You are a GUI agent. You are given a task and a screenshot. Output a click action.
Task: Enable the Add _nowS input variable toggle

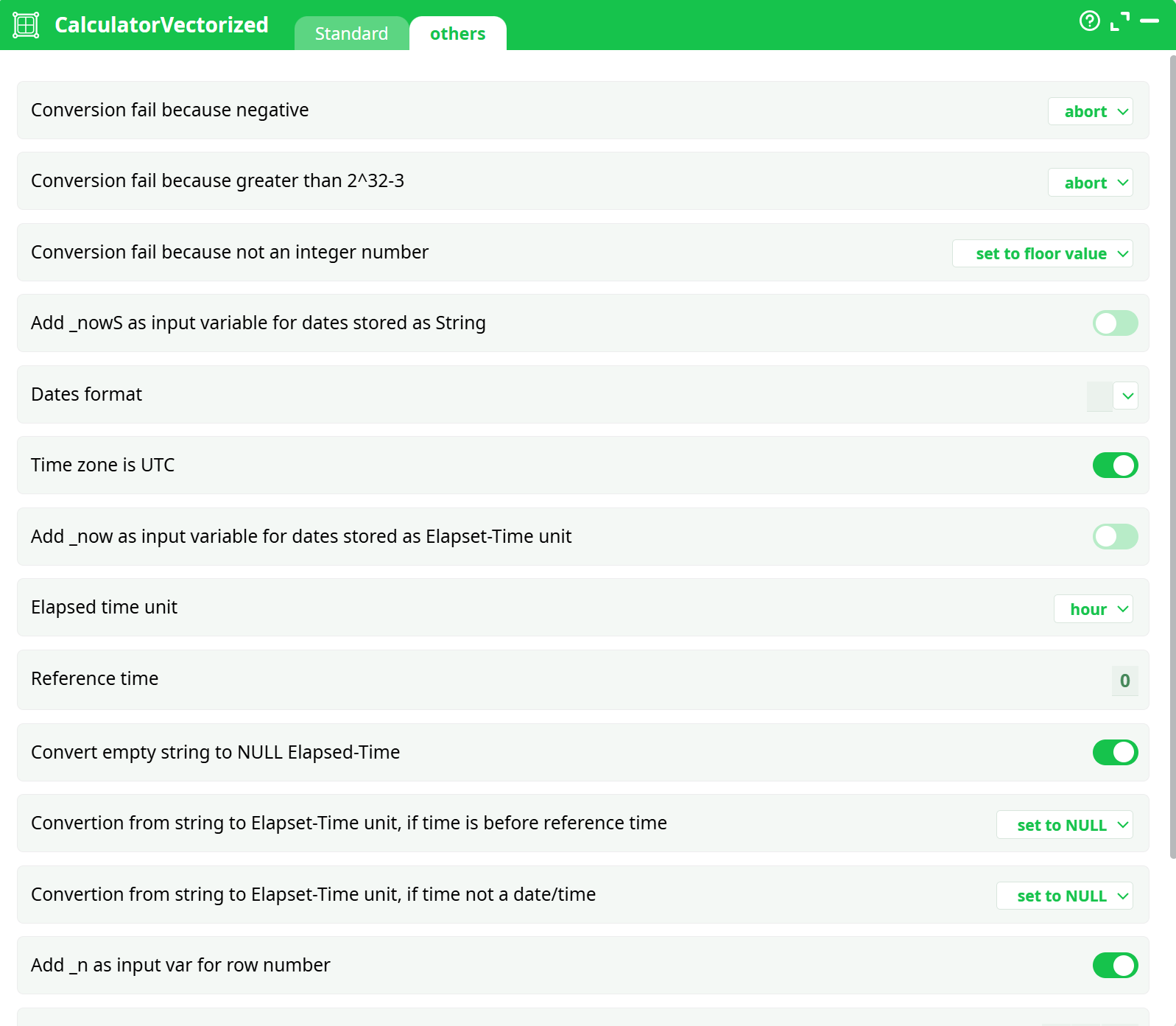(x=1115, y=323)
